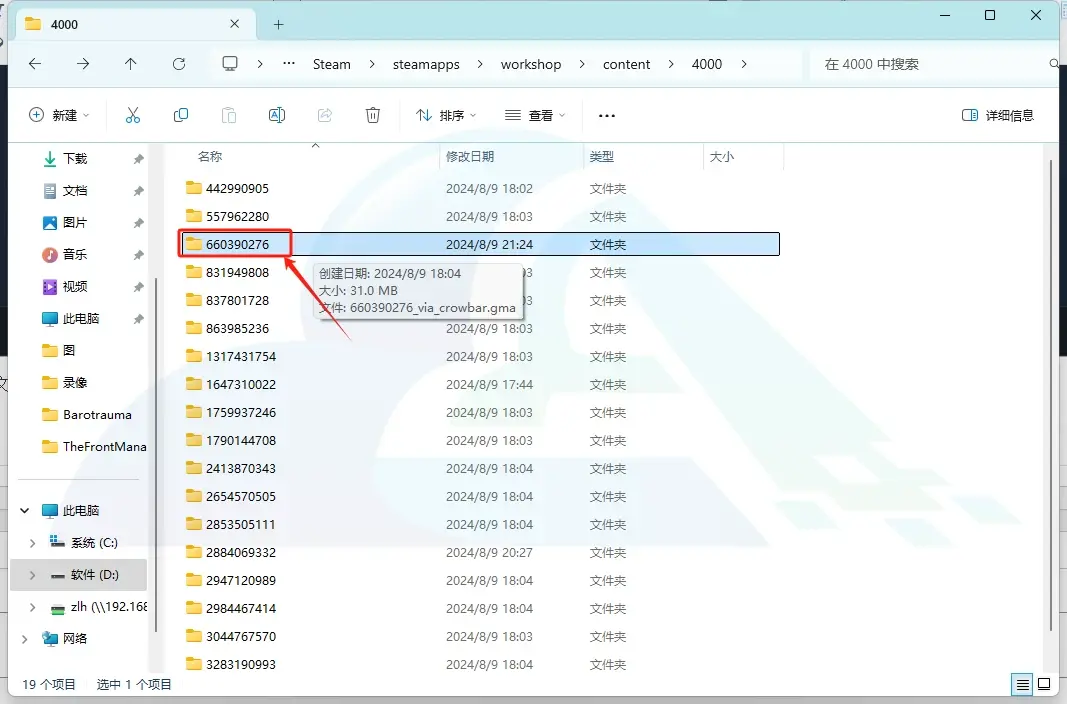Click steamapps in the breadcrumb path
1067x704 pixels.
coord(426,64)
